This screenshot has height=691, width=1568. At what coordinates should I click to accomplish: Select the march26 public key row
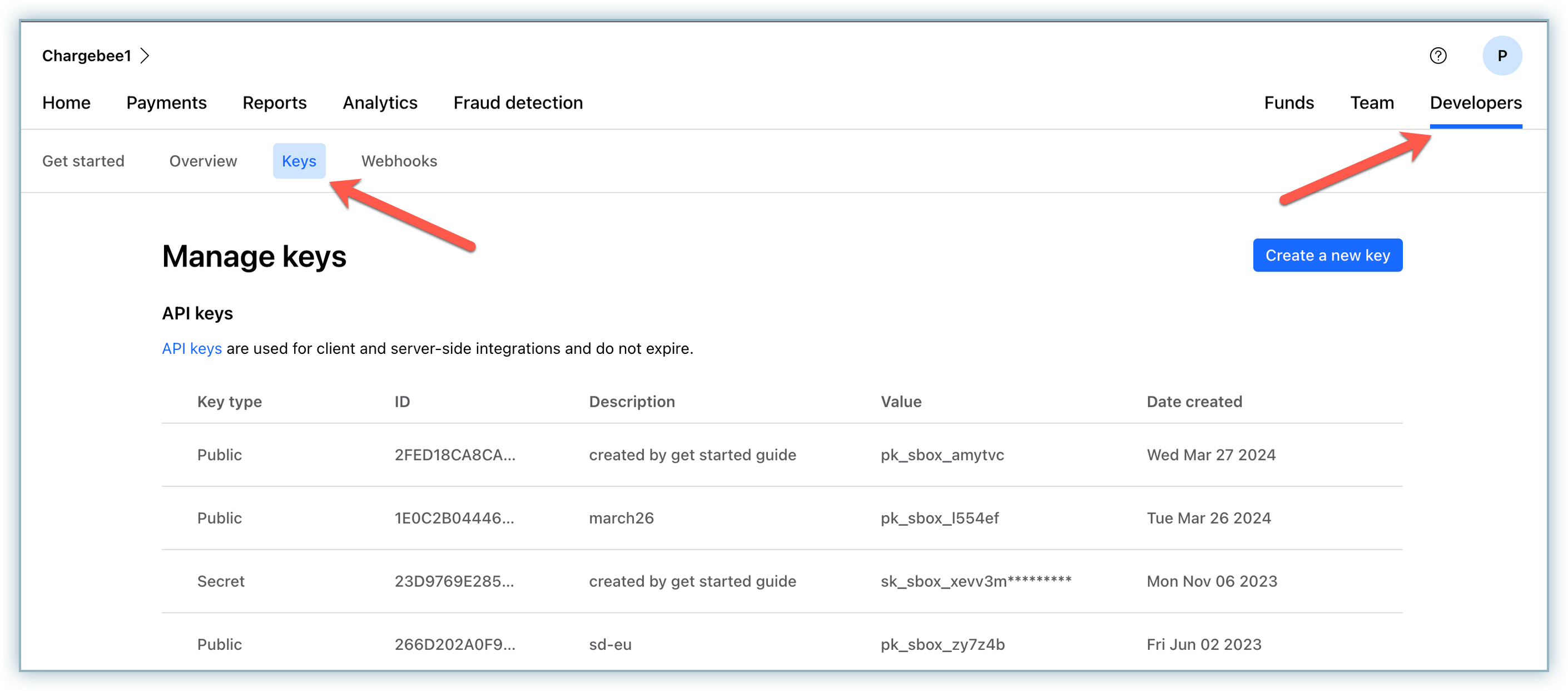621,518
